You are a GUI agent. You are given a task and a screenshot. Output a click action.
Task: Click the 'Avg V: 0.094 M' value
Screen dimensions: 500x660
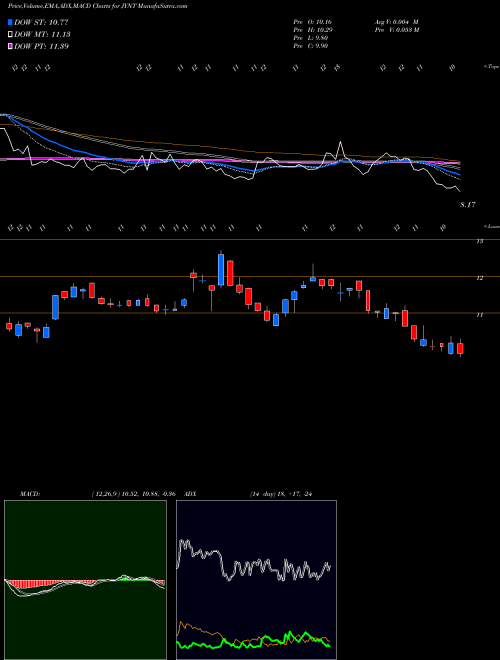click(396, 22)
